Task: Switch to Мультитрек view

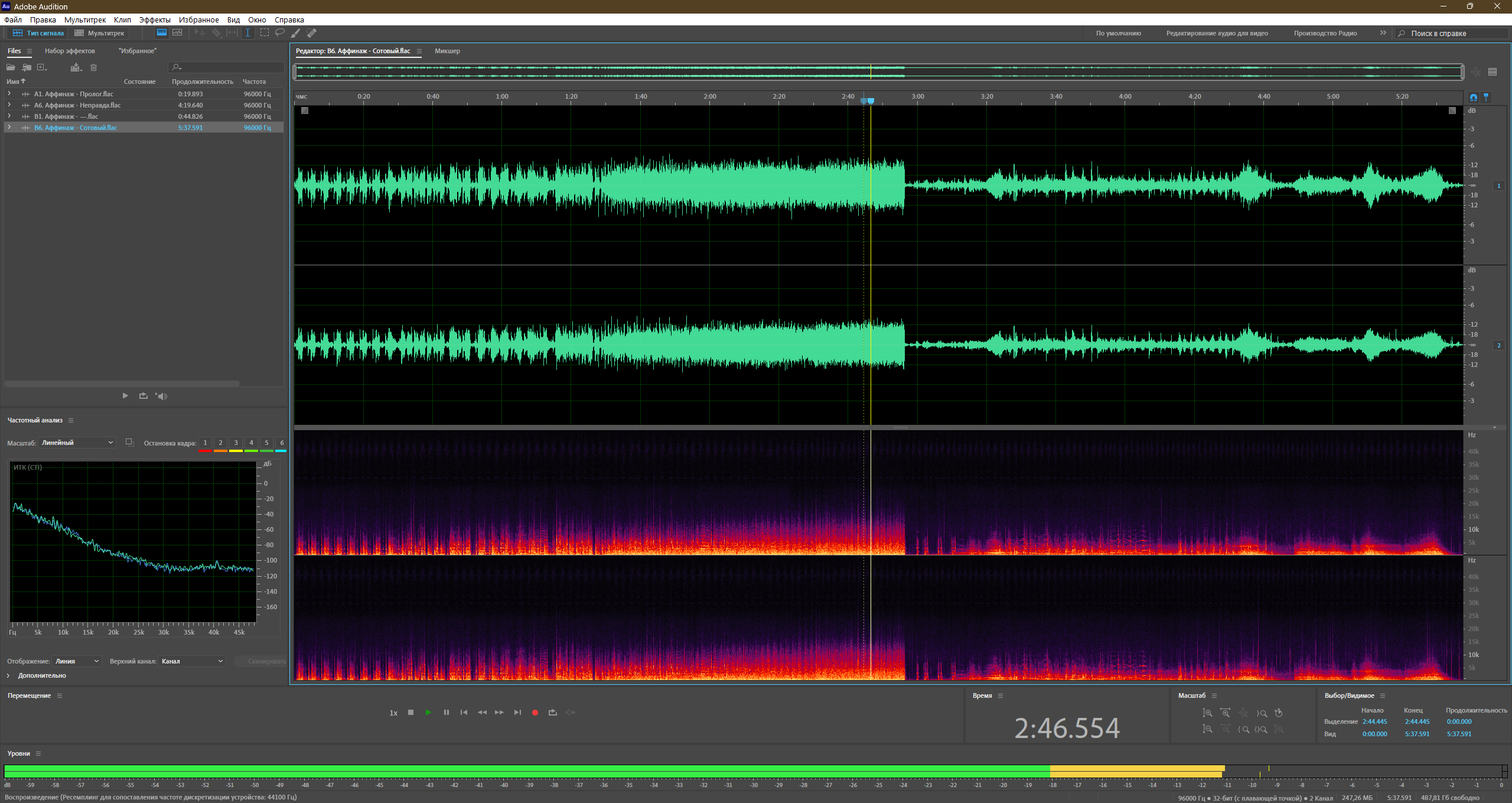Action: click(100, 33)
